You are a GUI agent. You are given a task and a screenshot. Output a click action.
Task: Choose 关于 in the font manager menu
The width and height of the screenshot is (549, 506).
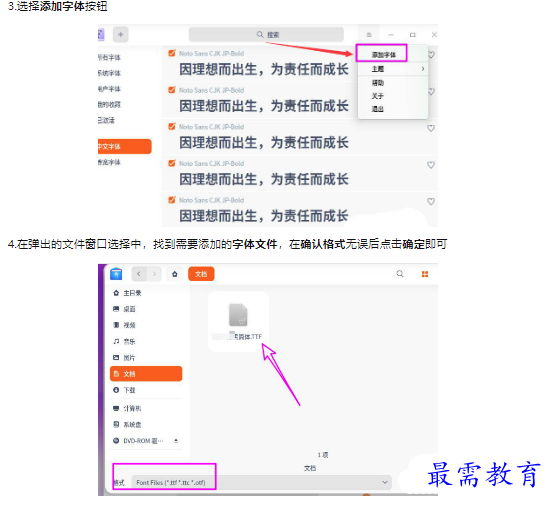point(378,96)
